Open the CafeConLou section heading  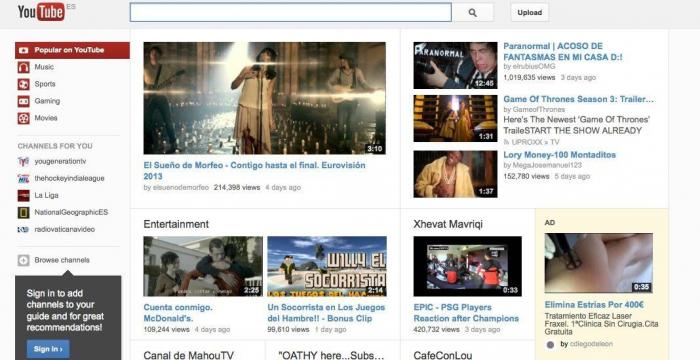[x=442, y=355]
